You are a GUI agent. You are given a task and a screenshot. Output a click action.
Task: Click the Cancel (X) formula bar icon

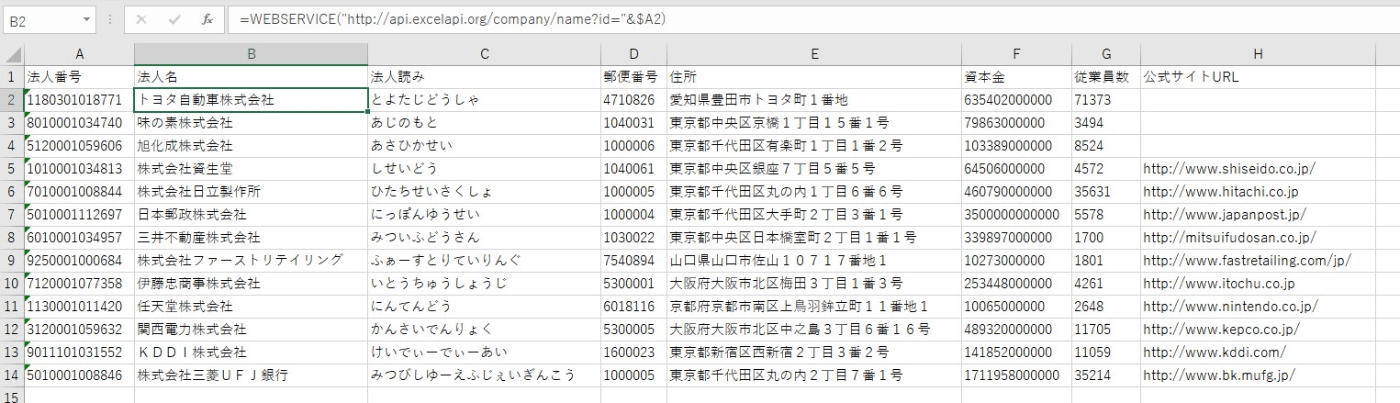point(142,19)
